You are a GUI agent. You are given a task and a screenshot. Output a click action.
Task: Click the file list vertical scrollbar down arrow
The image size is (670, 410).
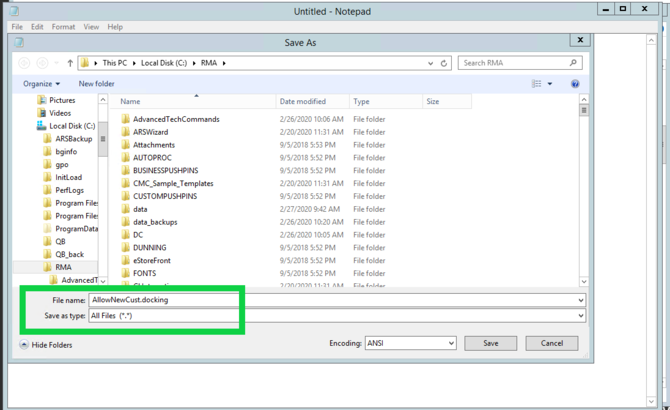[x=584, y=281]
